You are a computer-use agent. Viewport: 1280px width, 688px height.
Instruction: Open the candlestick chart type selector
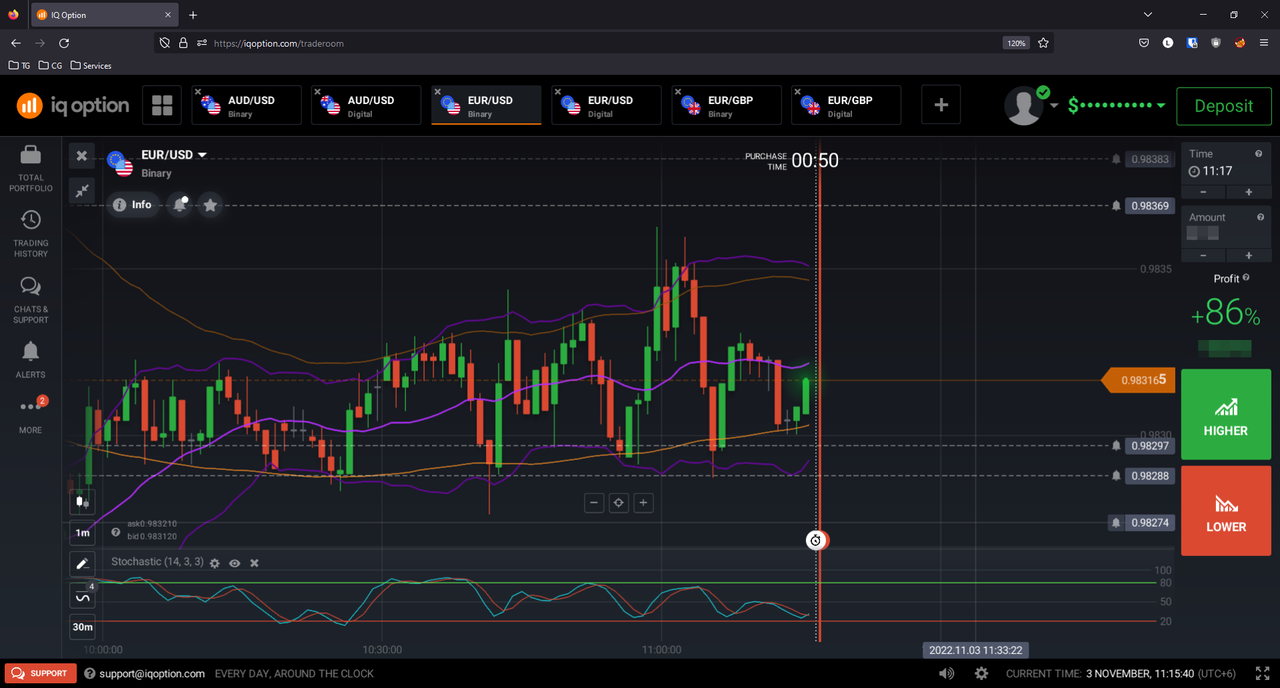coord(82,502)
